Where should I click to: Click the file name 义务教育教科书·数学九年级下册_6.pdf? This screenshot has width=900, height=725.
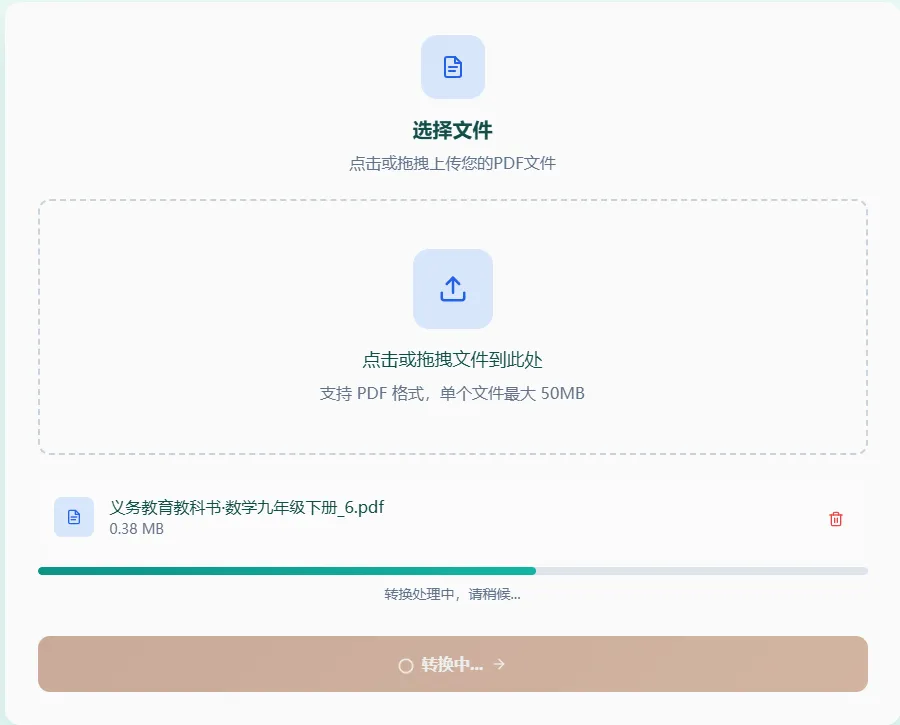[247, 507]
